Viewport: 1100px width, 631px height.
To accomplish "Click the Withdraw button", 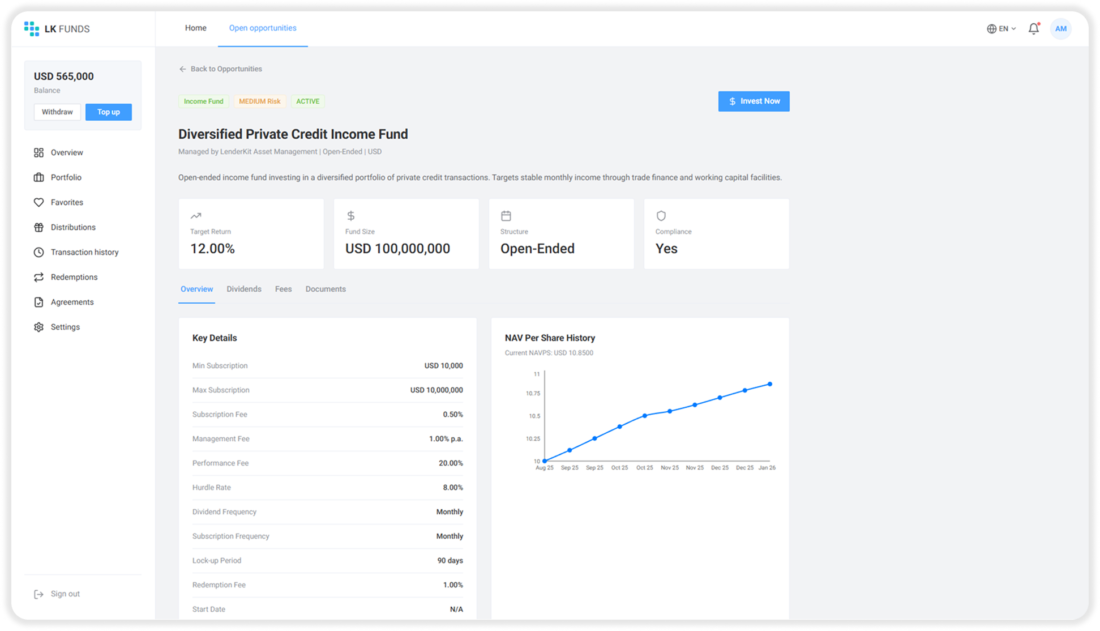I will pos(57,112).
